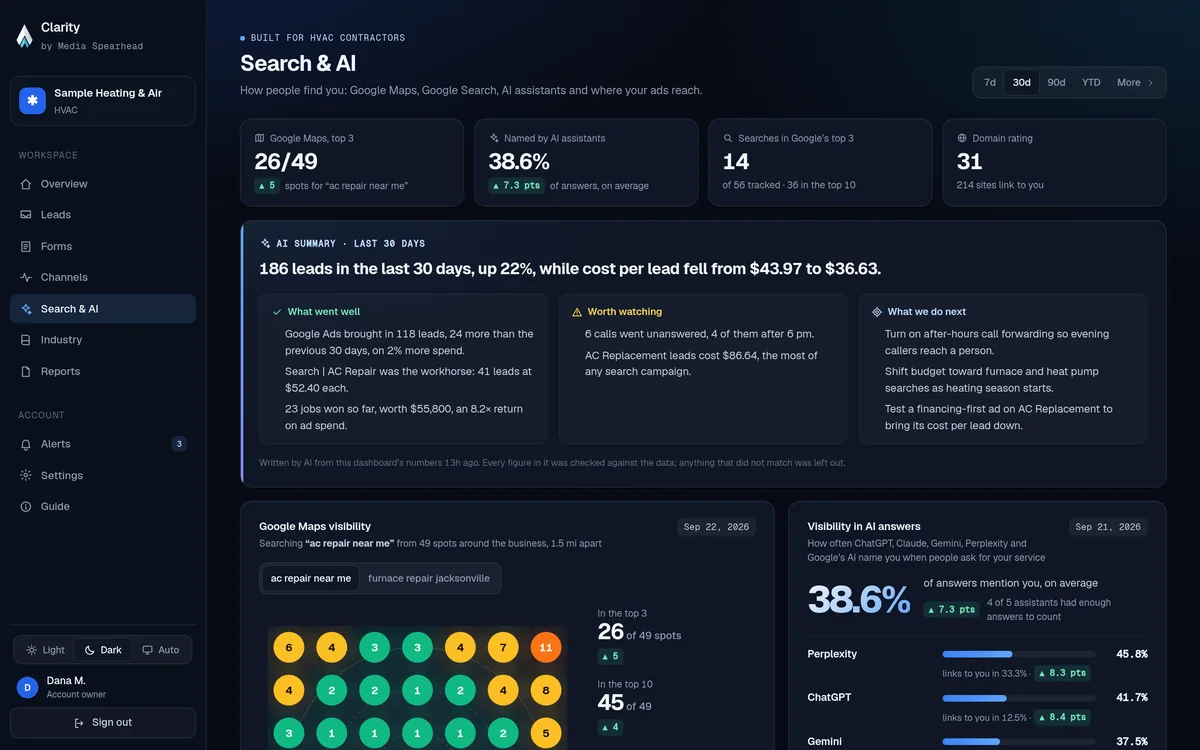Switch theme to Auto

(x=160, y=650)
